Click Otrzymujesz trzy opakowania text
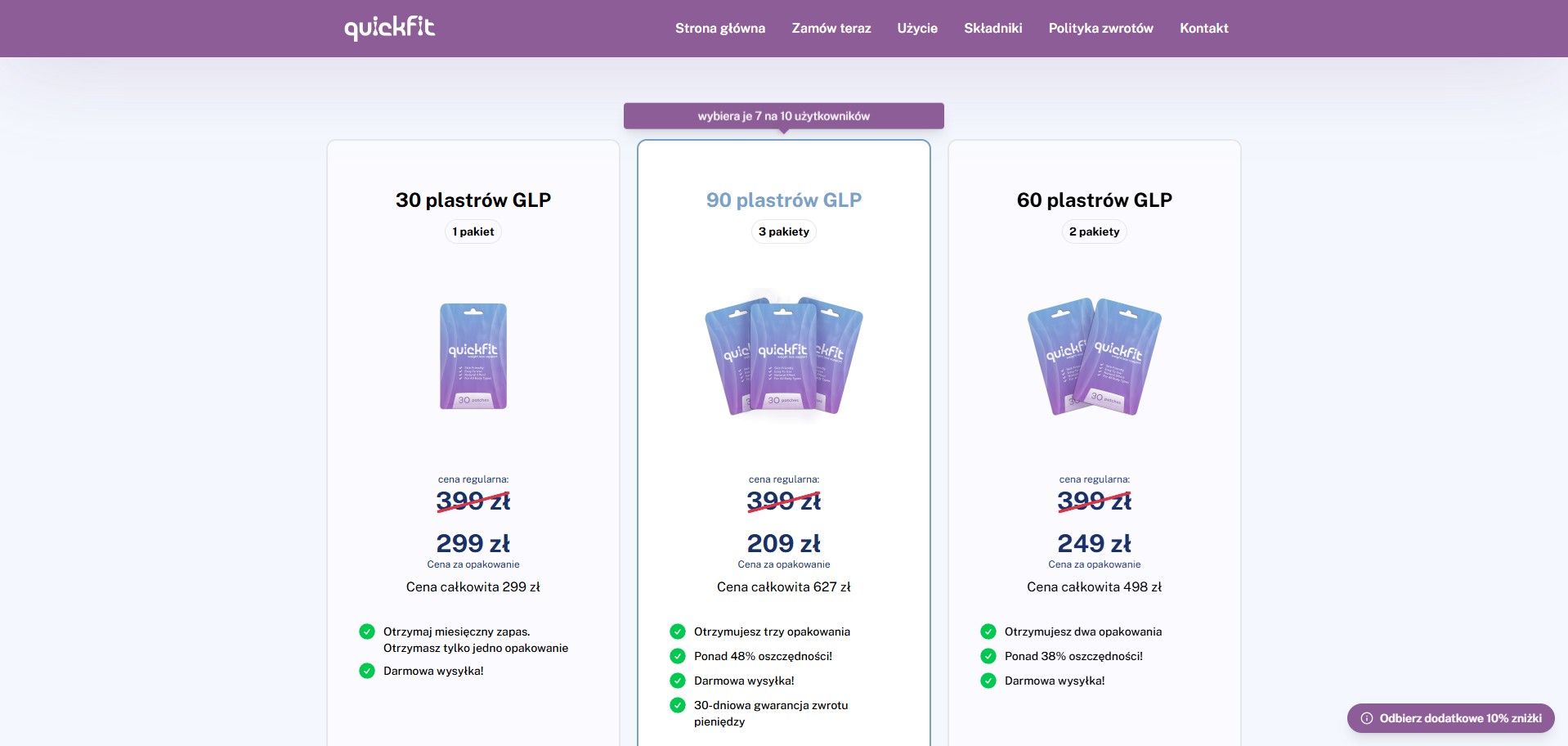The width and height of the screenshot is (1568, 746). pyautogui.click(x=772, y=631)
